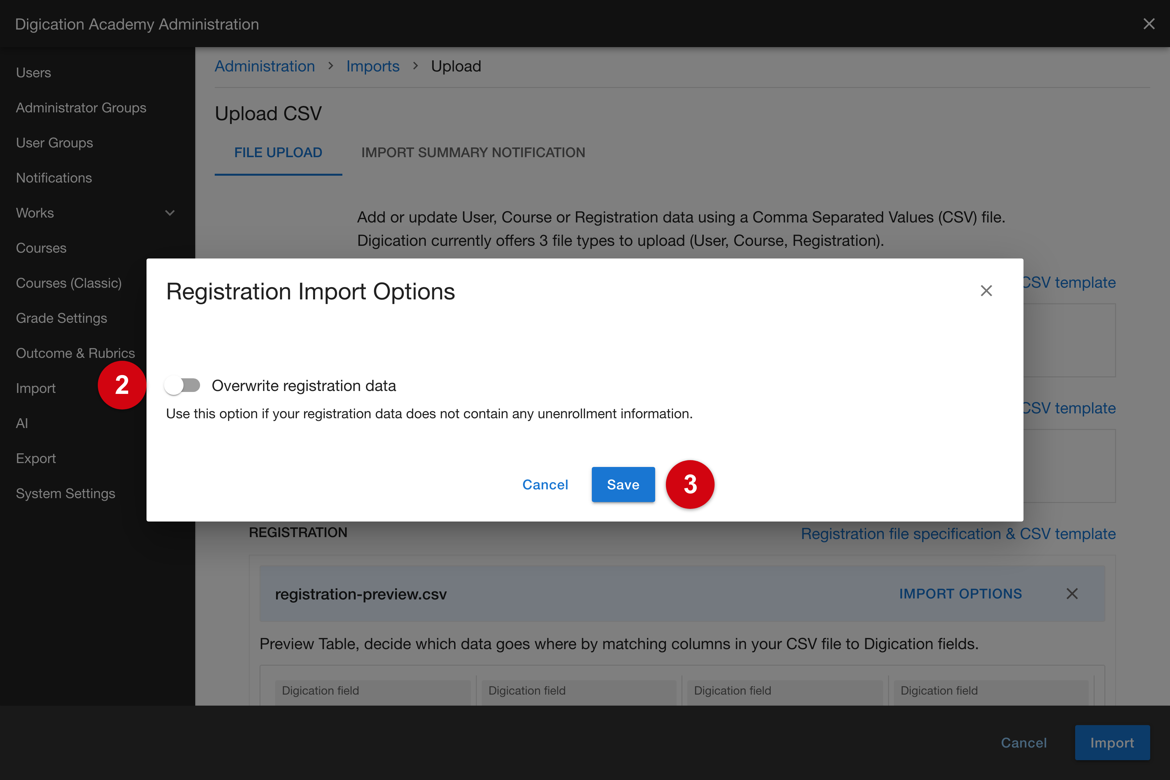Open Works in the sidebar
The height and width of the screenshot is (780, 1170).
35,213
